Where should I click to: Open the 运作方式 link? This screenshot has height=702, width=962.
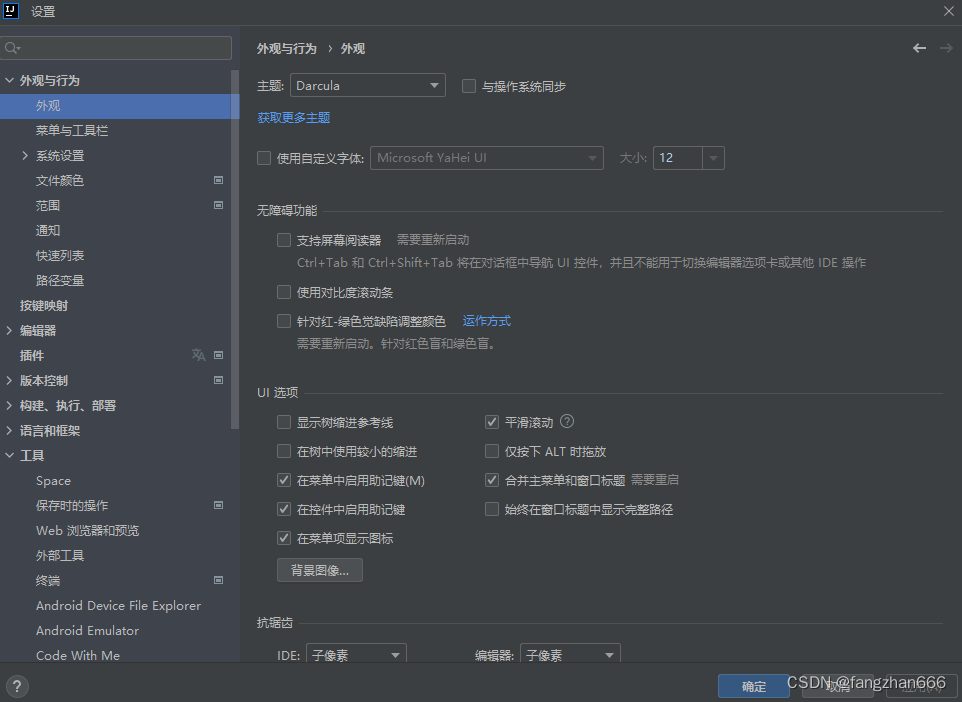[x=487, y=321]
